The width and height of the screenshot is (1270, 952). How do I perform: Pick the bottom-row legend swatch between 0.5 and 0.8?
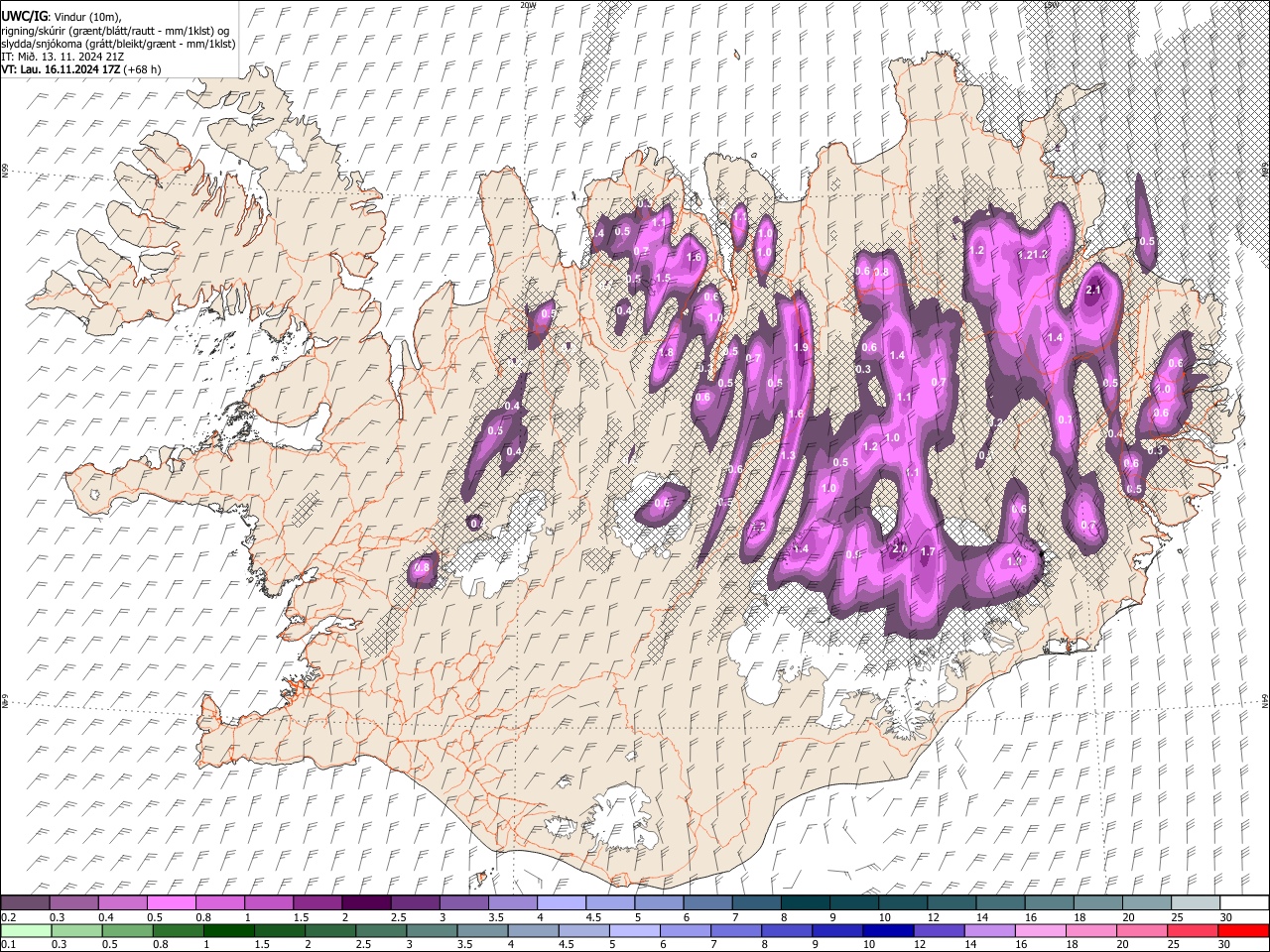click(127, 930)
